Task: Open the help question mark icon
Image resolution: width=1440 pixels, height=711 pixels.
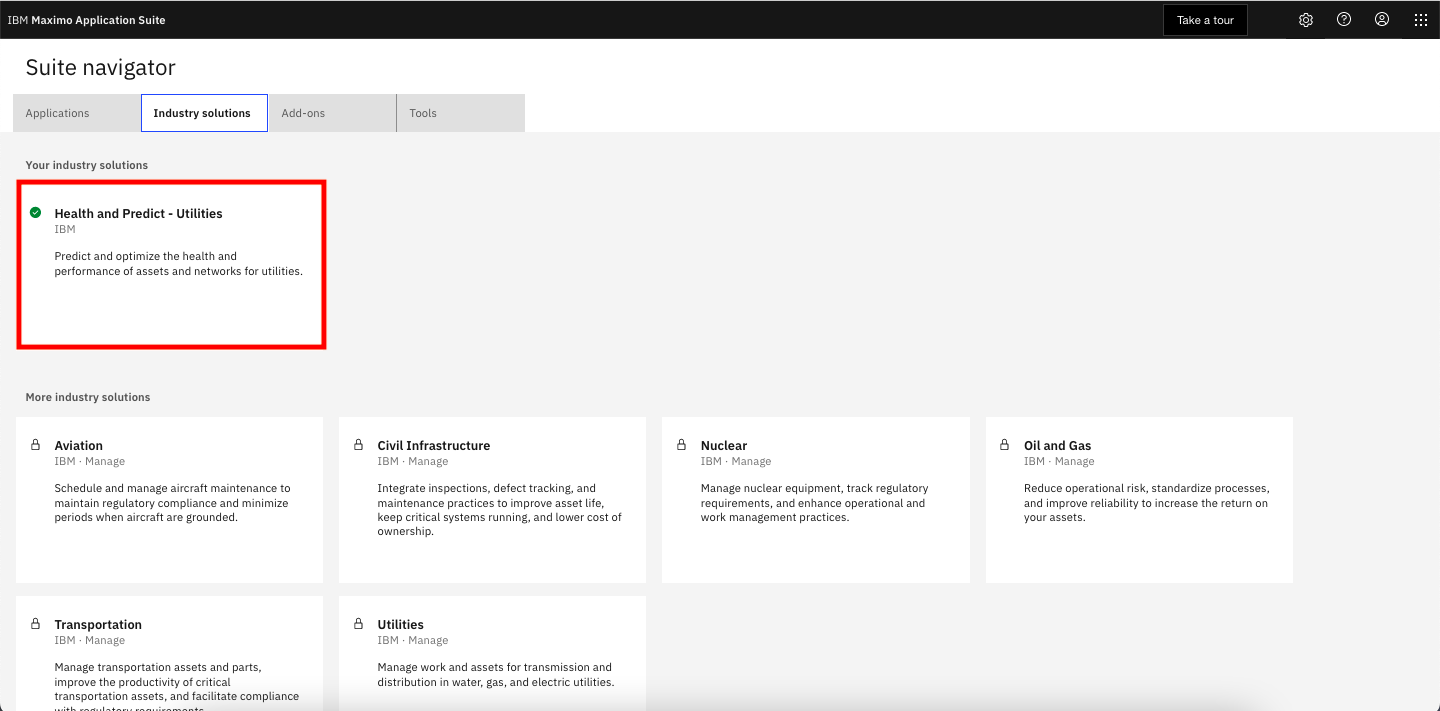Action: click(1344, 20)
